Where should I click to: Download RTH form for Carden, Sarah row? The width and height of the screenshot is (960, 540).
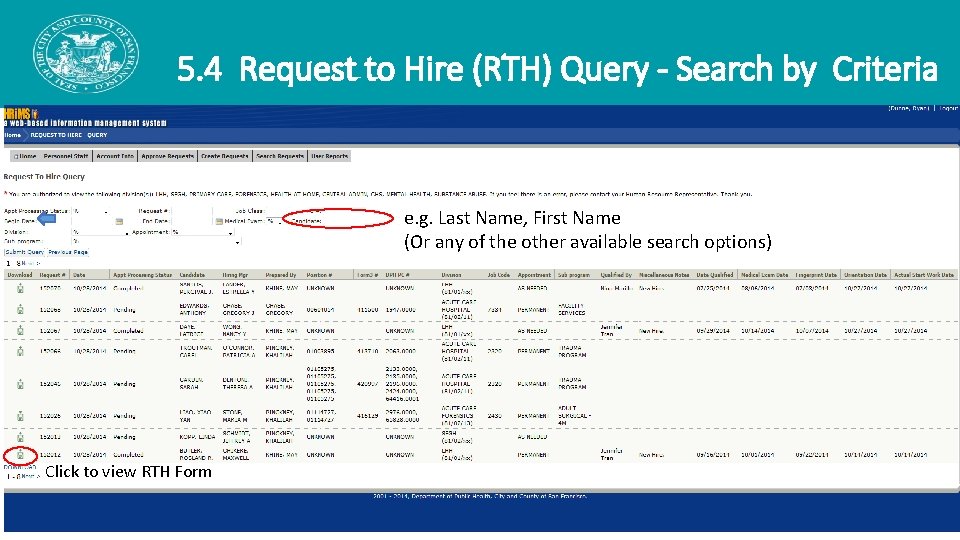(x=20, y=384)
